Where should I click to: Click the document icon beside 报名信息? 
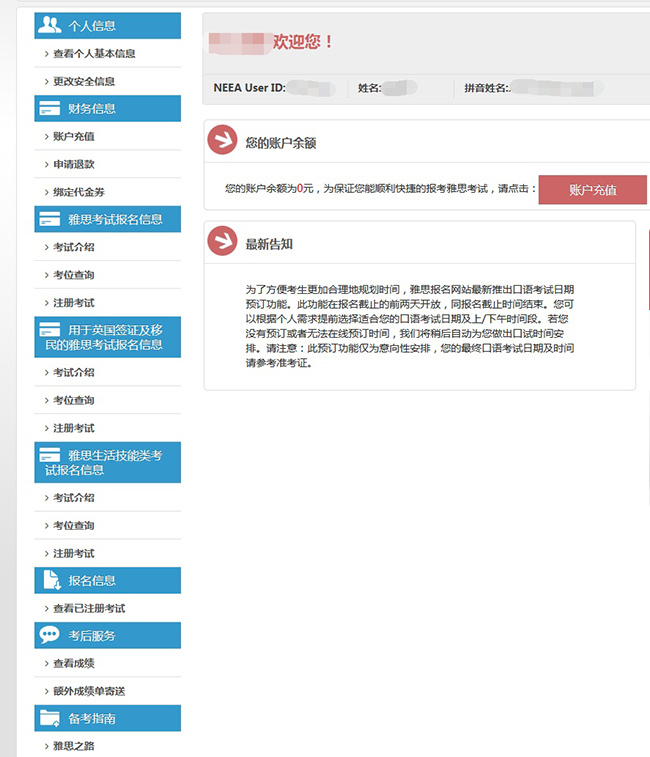tap(50, 580)
